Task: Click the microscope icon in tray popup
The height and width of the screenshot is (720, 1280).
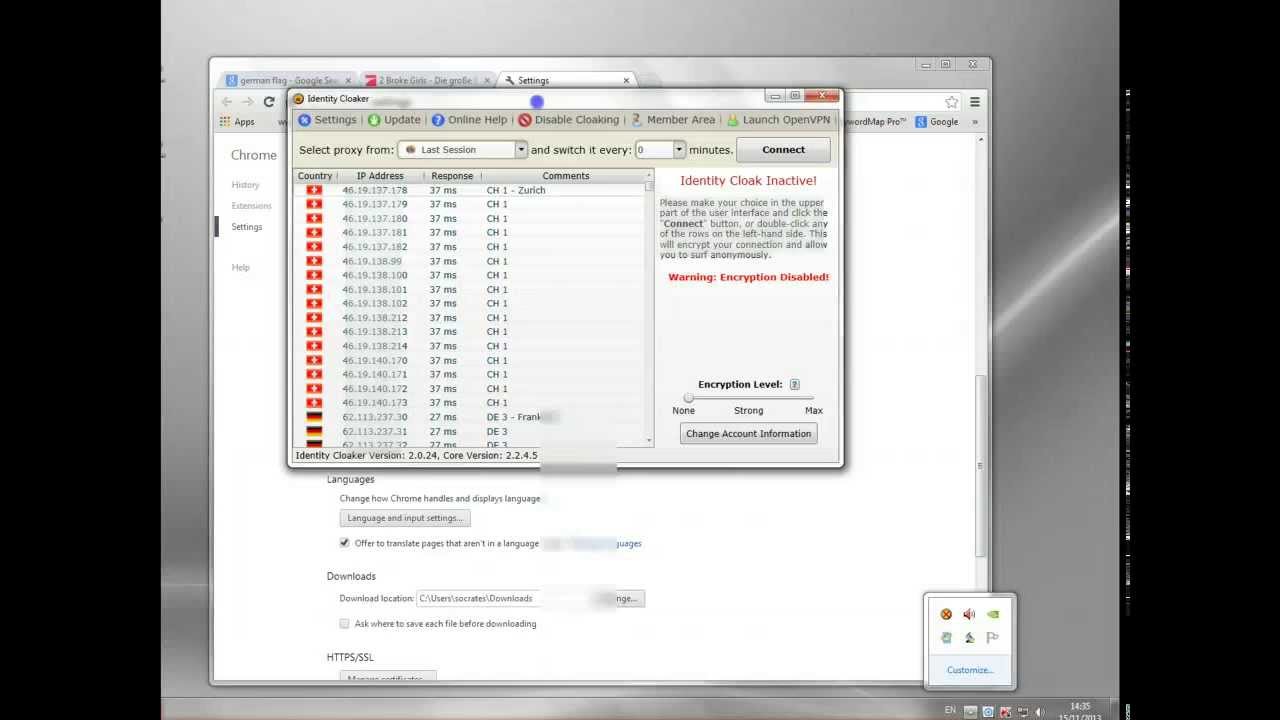Action: (969, 638)
